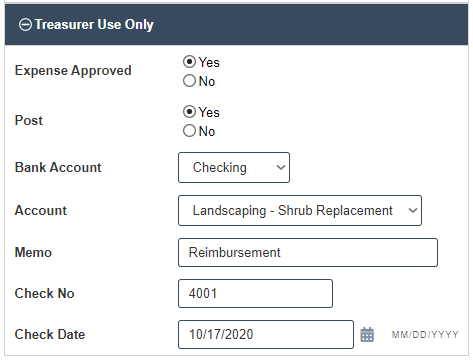Click the Memo field label

pos(33,252)
